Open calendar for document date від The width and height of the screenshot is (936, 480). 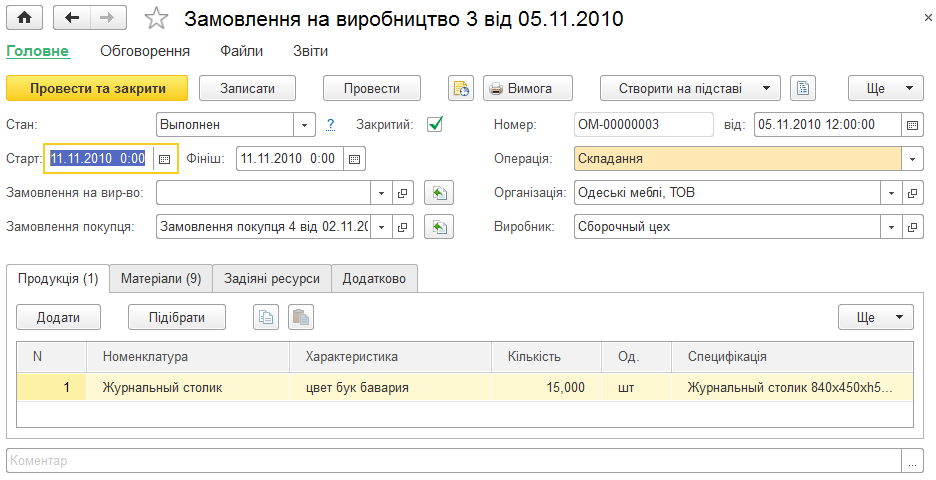[912, 125]
